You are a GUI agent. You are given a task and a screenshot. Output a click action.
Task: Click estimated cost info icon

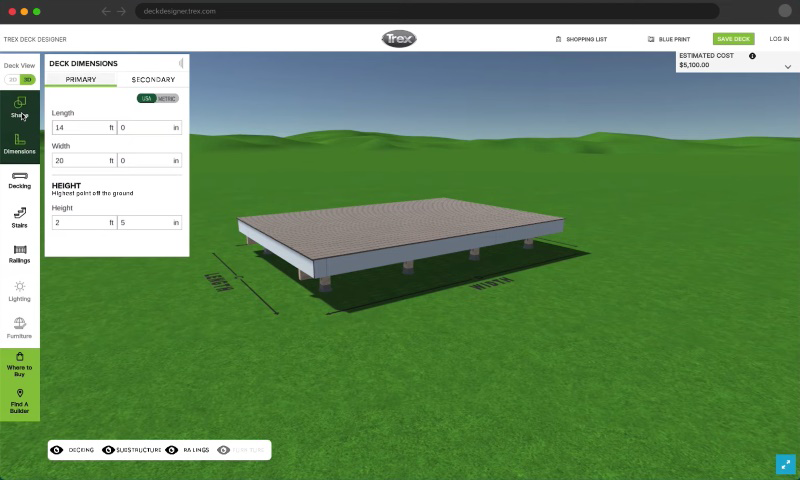point(752,56)
